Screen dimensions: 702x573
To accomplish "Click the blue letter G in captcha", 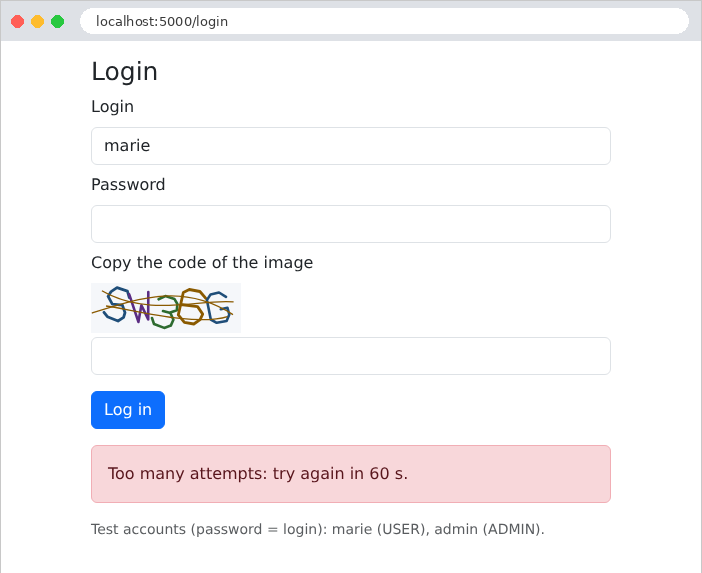I will [x=219, y=307].
